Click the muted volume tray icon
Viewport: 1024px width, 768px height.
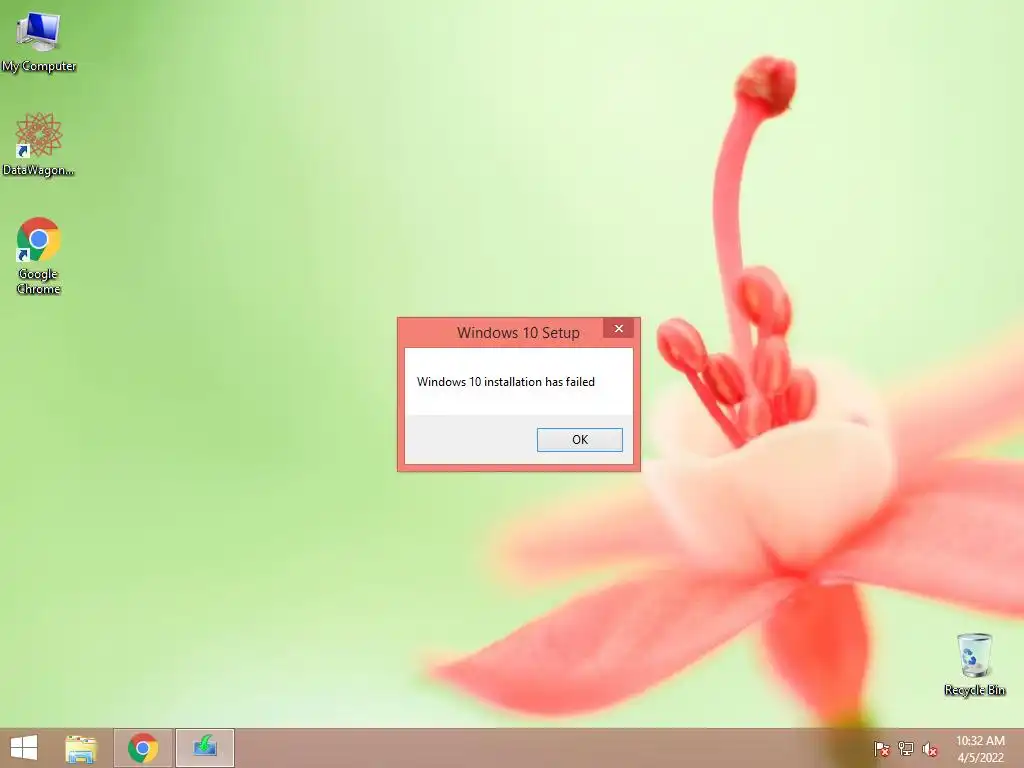(929, 748)
